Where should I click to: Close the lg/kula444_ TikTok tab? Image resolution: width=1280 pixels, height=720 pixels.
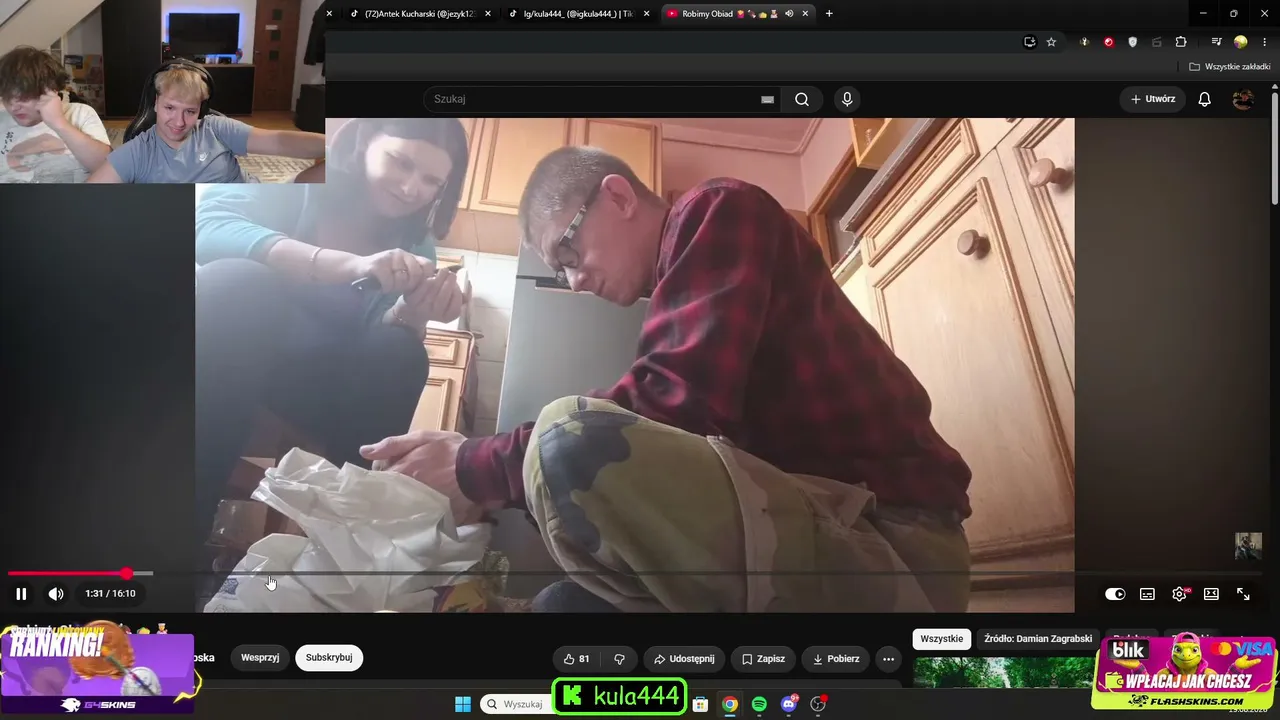(x=646, y=14)
